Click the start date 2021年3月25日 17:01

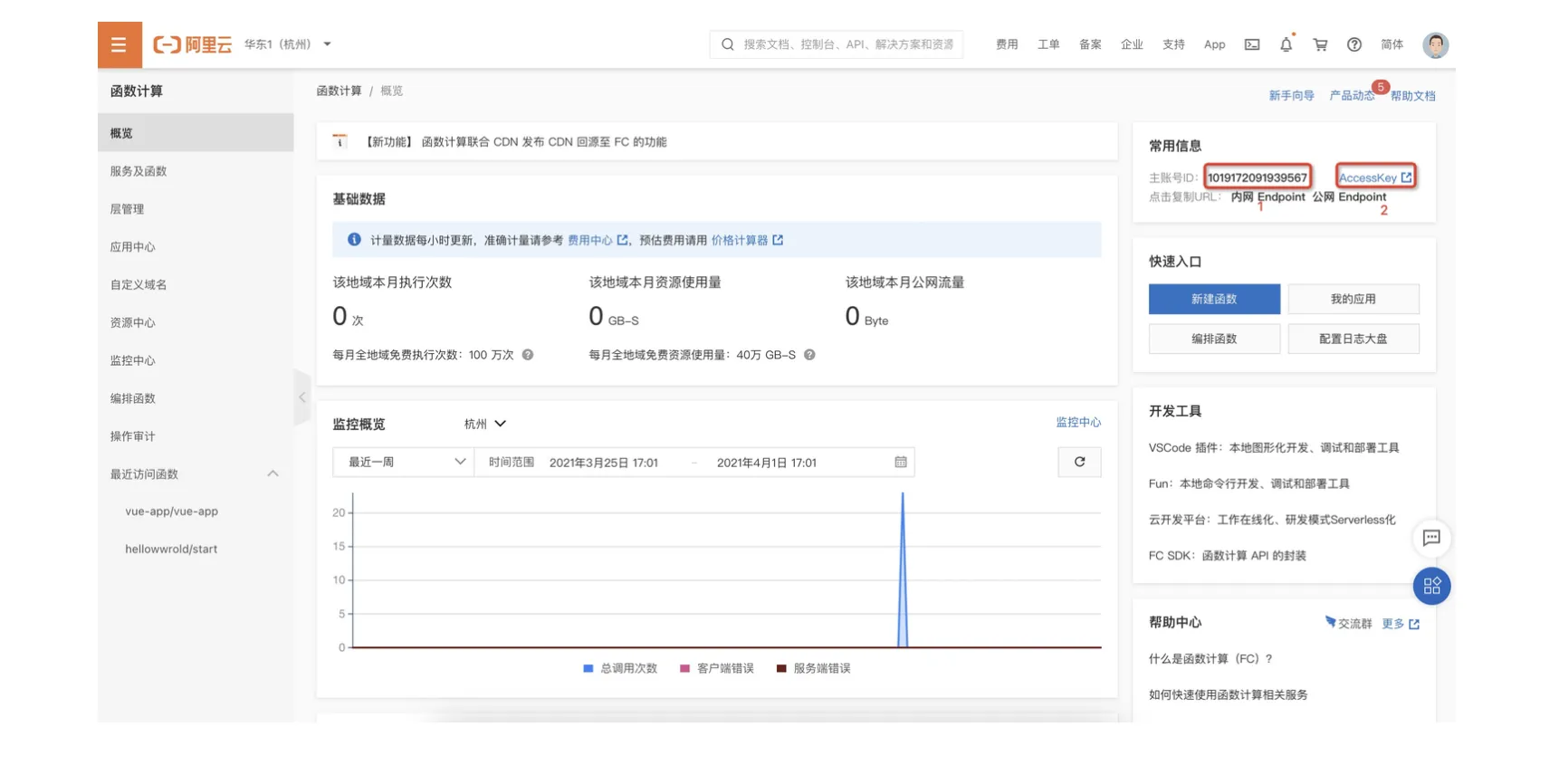coord(604,463)
